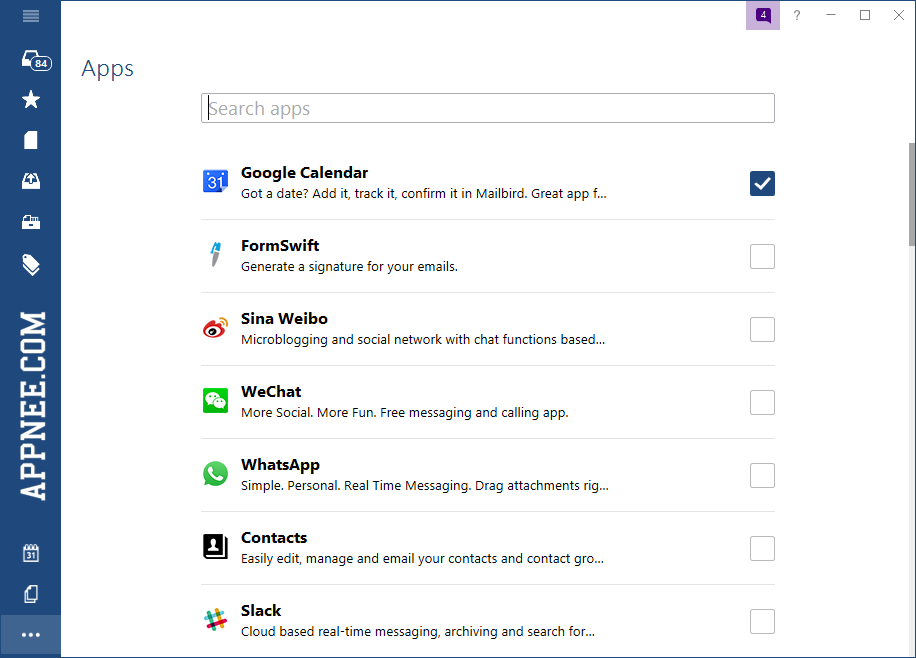Enable the FormSwift checkbox
Image resolution: width=916 pixels, height=658 pixels.
(762, 257)
